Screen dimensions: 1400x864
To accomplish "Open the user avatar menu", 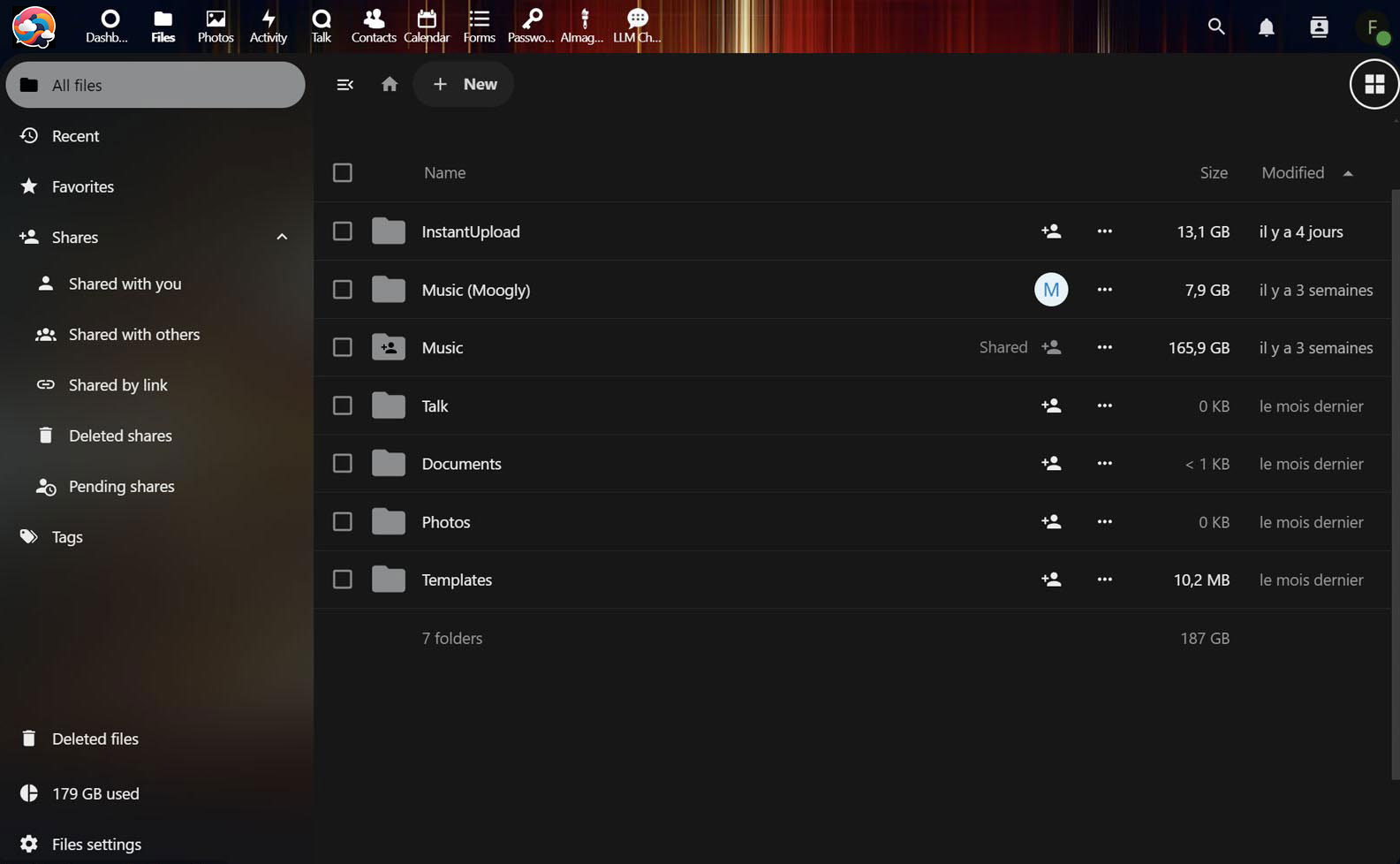I will [1373, 27].
